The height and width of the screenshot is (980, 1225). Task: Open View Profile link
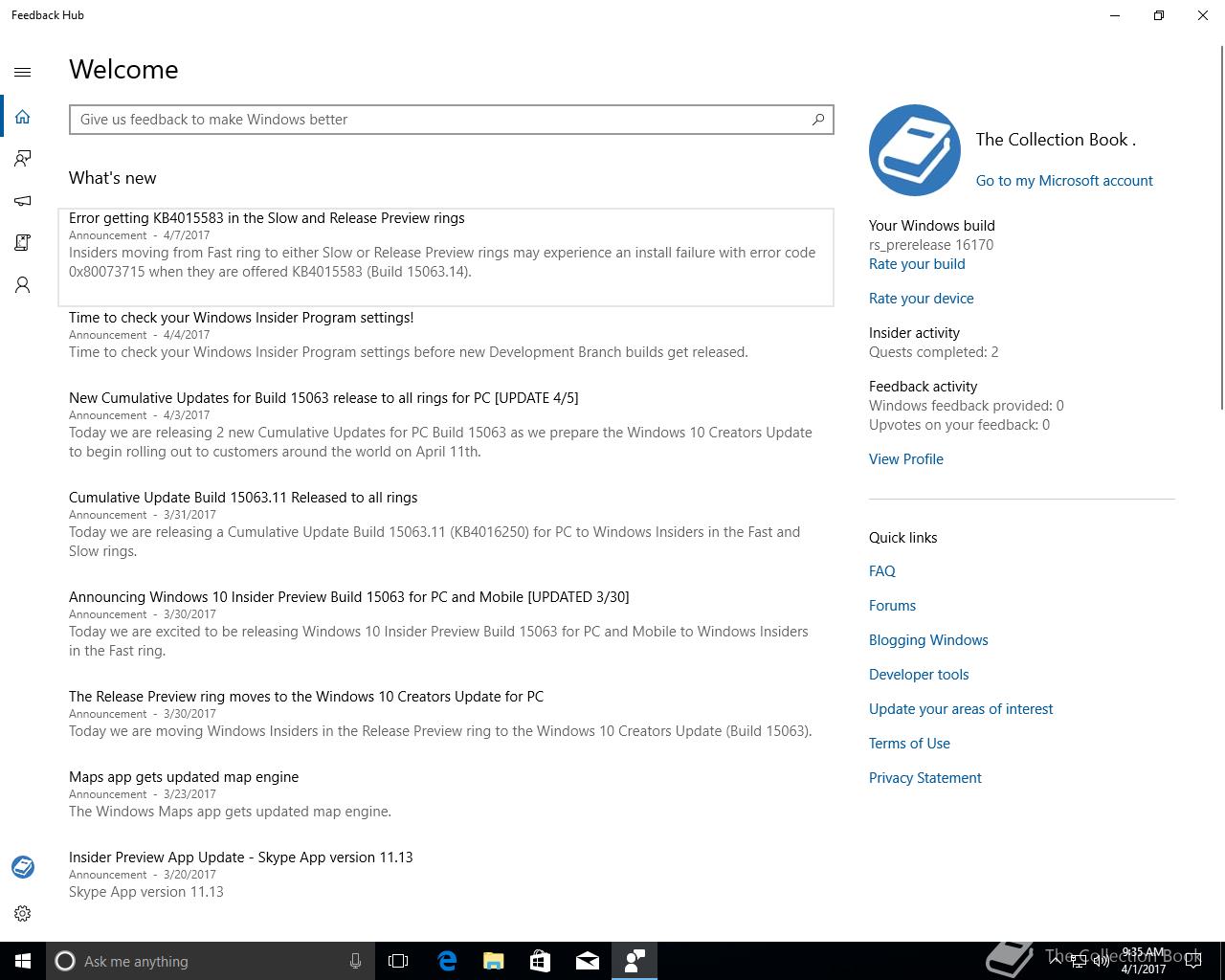(906, 459)
